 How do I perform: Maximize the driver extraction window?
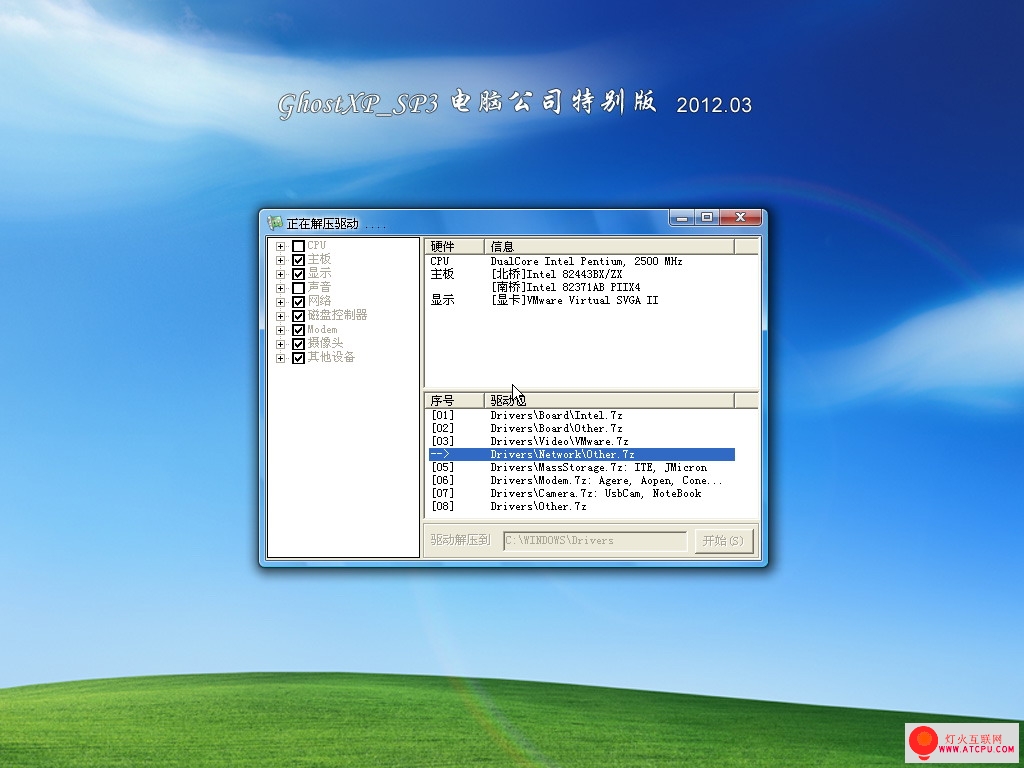[707, 217]
